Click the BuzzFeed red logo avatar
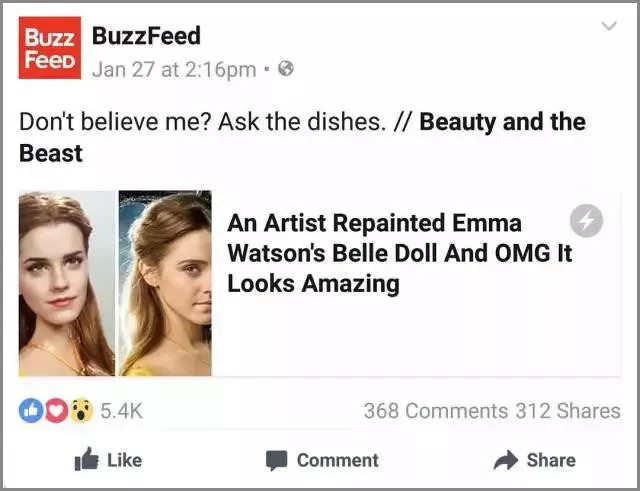 [x=50, y=48]
